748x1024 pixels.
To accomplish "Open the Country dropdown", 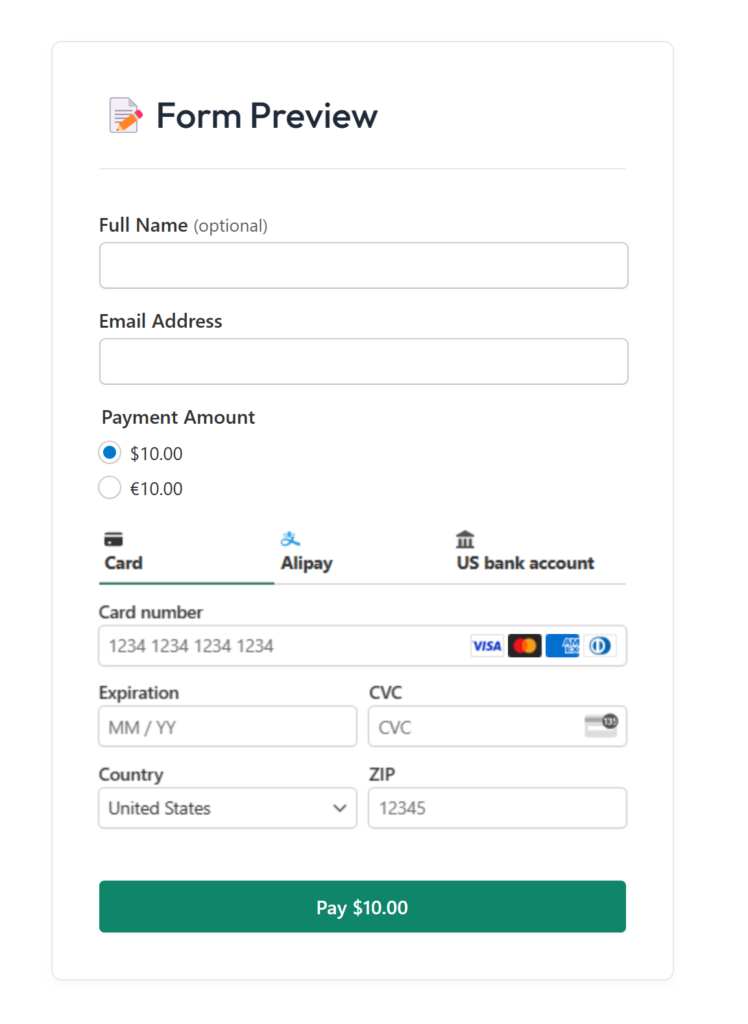I will tap(228, 808).
